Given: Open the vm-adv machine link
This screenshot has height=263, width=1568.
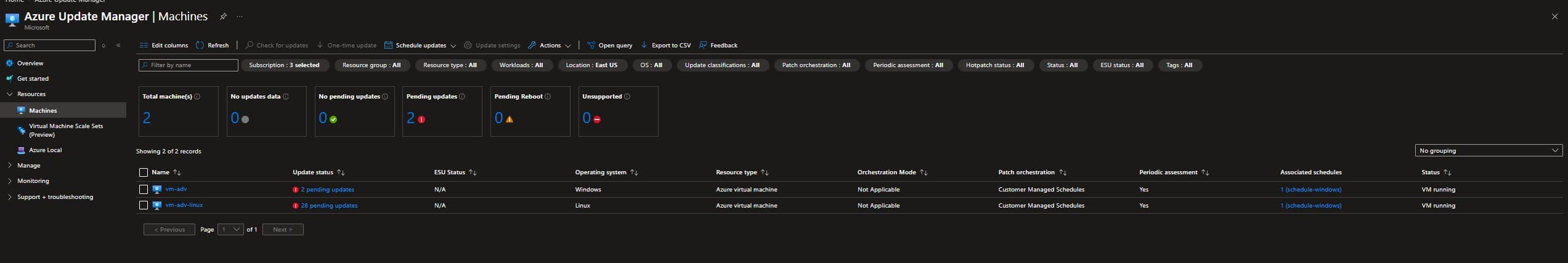Looking at the screenshot, I should 176,189.
